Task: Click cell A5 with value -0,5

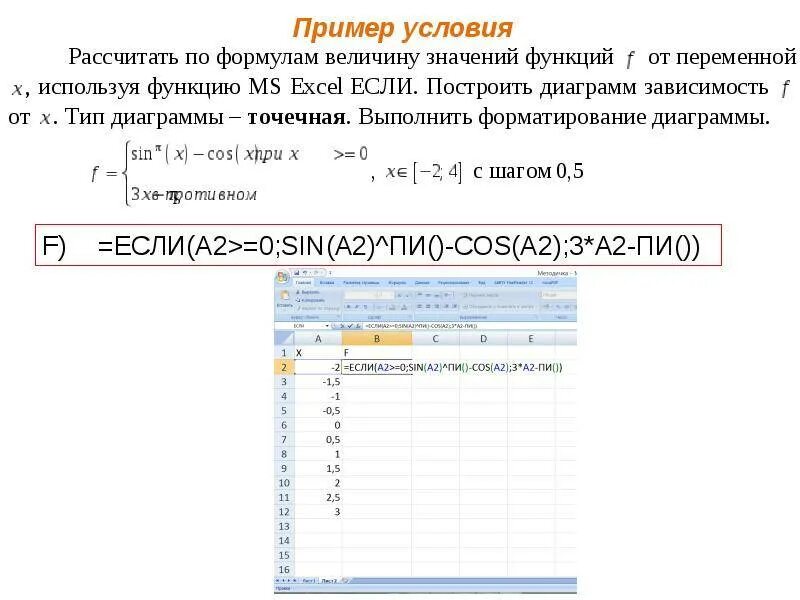Action: click(x=318, y=411)
